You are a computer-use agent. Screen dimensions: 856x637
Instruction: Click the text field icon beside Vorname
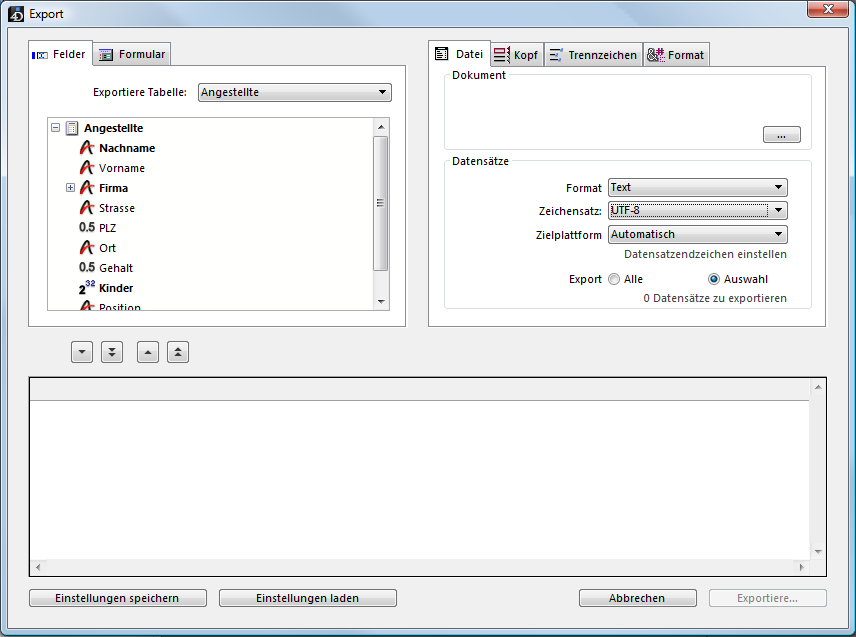pos(86,168)
